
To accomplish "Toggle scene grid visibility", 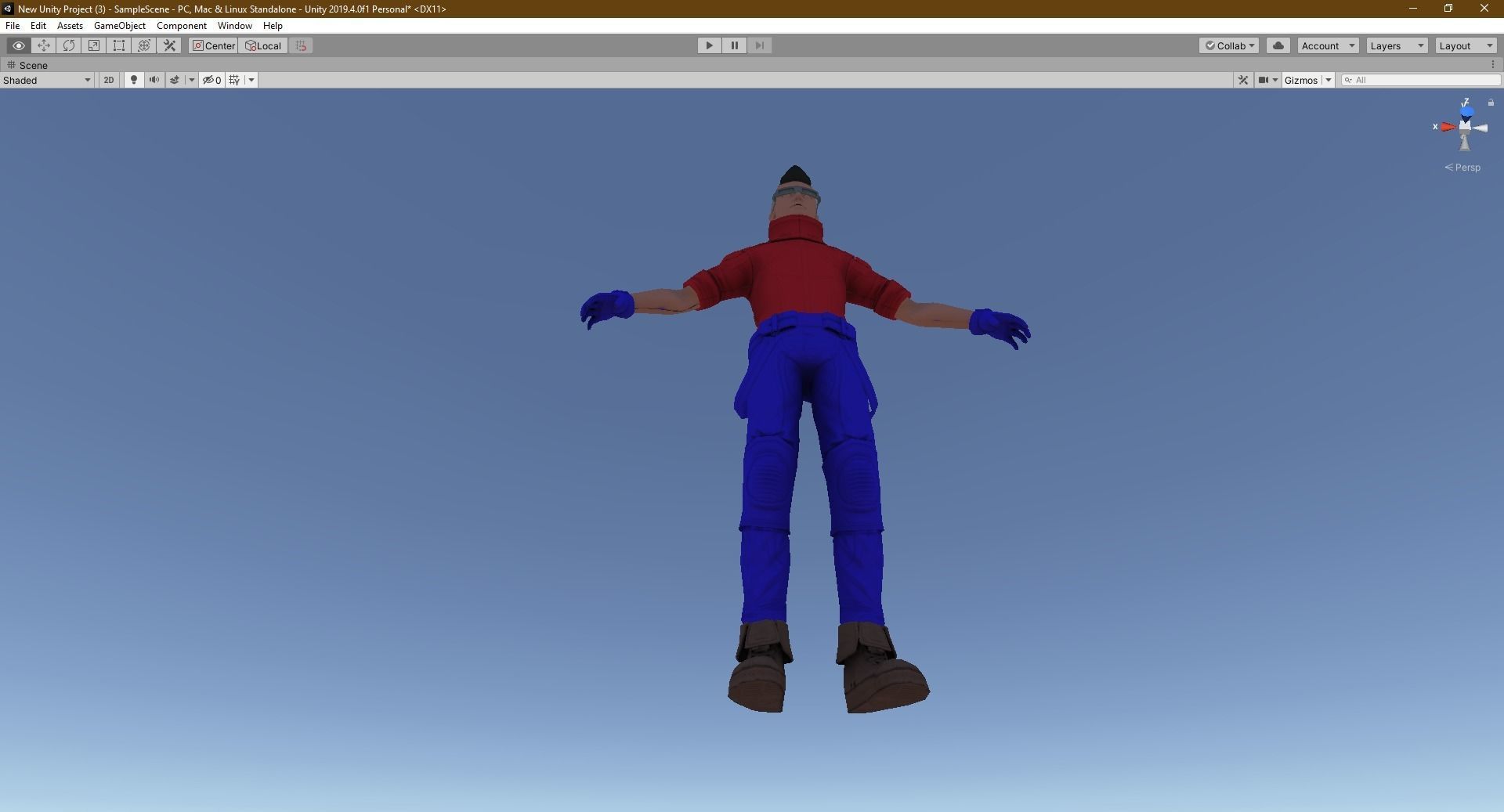I will tap(234, 80).
